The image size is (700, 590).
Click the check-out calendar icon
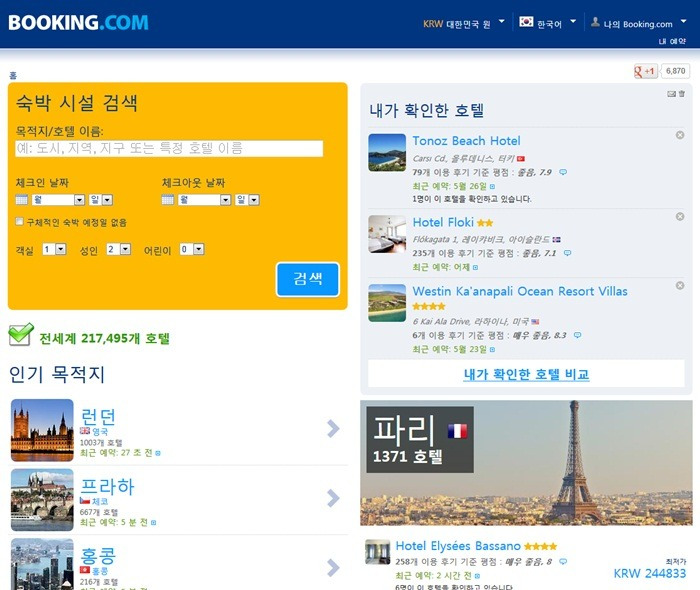tap(167, 200)
